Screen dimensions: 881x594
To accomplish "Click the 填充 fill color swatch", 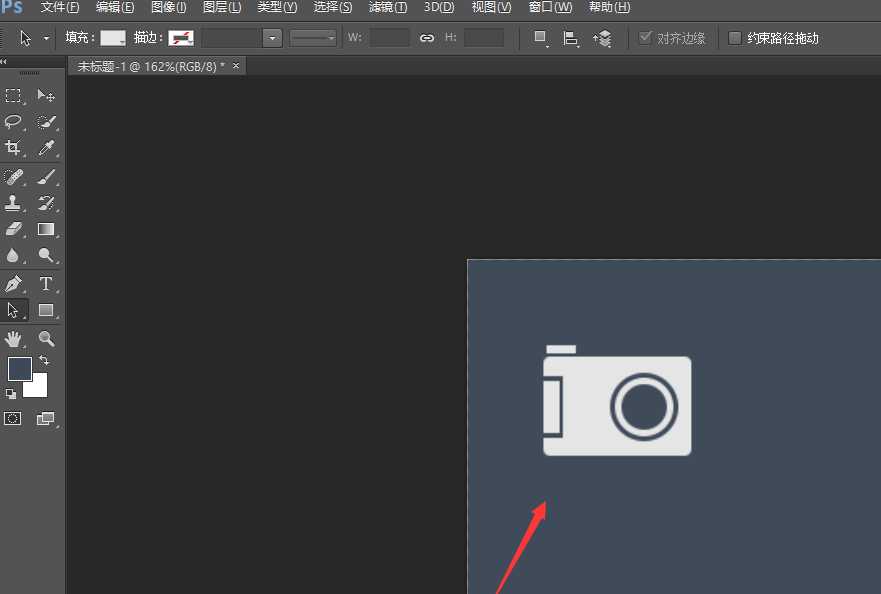I will (112, 38).
